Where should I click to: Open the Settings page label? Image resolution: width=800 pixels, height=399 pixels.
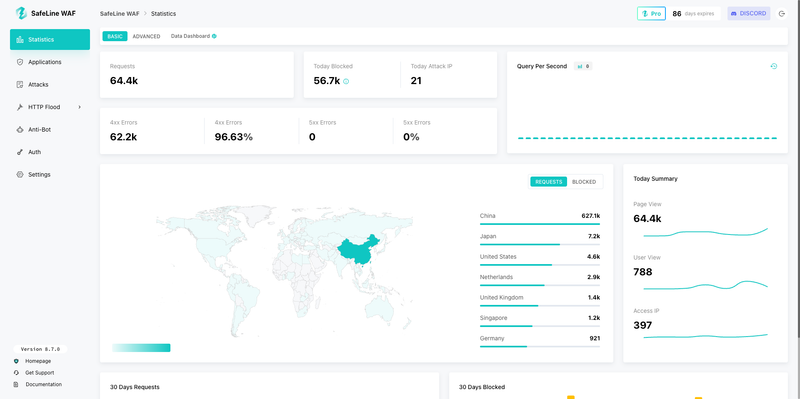(x=39, y=174)
